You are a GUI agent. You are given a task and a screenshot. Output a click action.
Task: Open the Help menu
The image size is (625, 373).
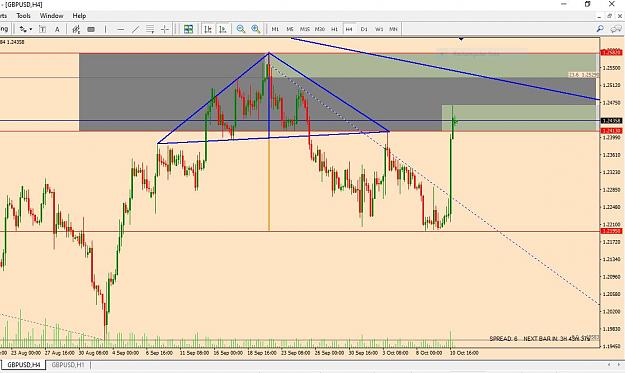79,16
